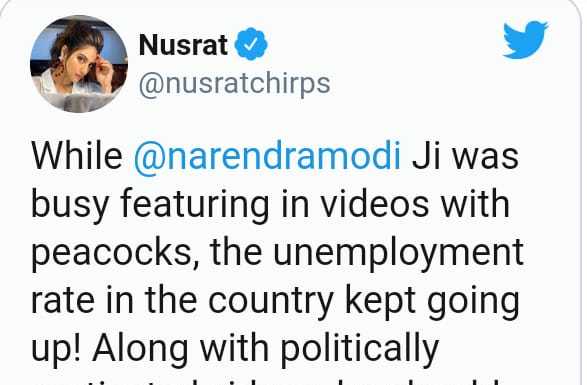The width and height of the screenshot is (587, 385).
Task: Click the word "videos" in the tweet
Action: tap(375, 204)
